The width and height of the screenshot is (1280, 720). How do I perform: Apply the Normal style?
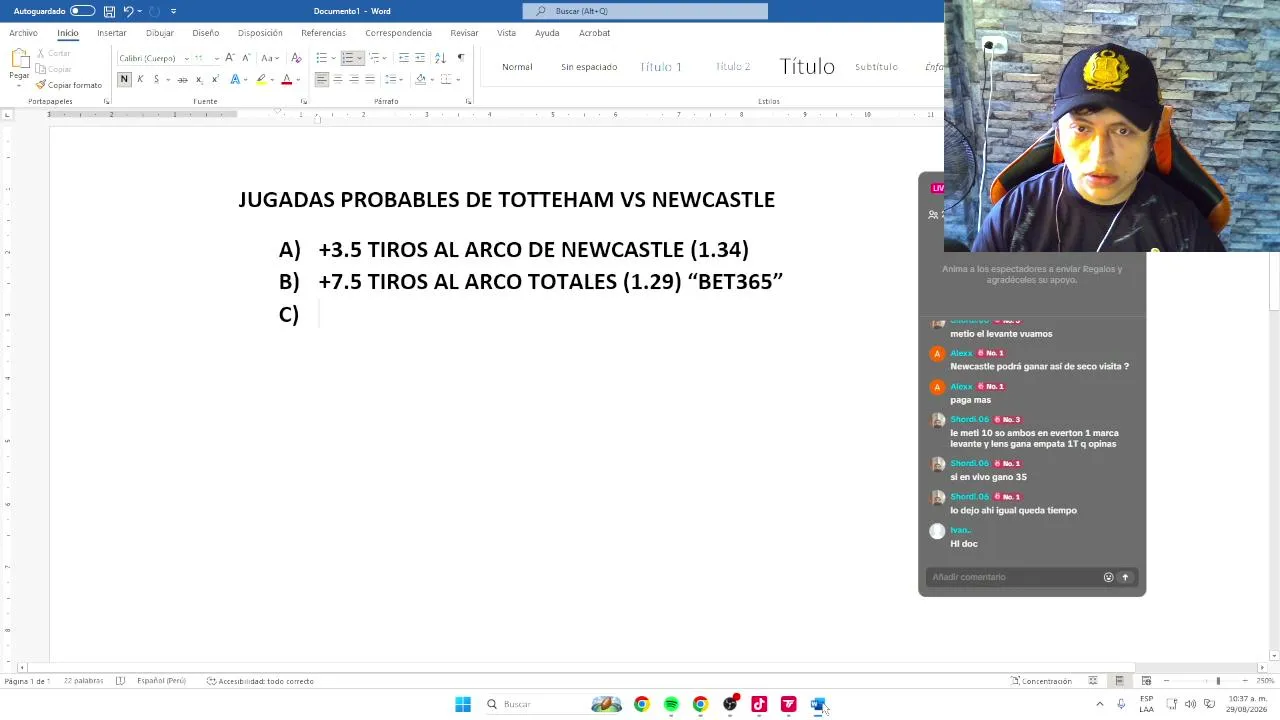[x=517, y=67]
